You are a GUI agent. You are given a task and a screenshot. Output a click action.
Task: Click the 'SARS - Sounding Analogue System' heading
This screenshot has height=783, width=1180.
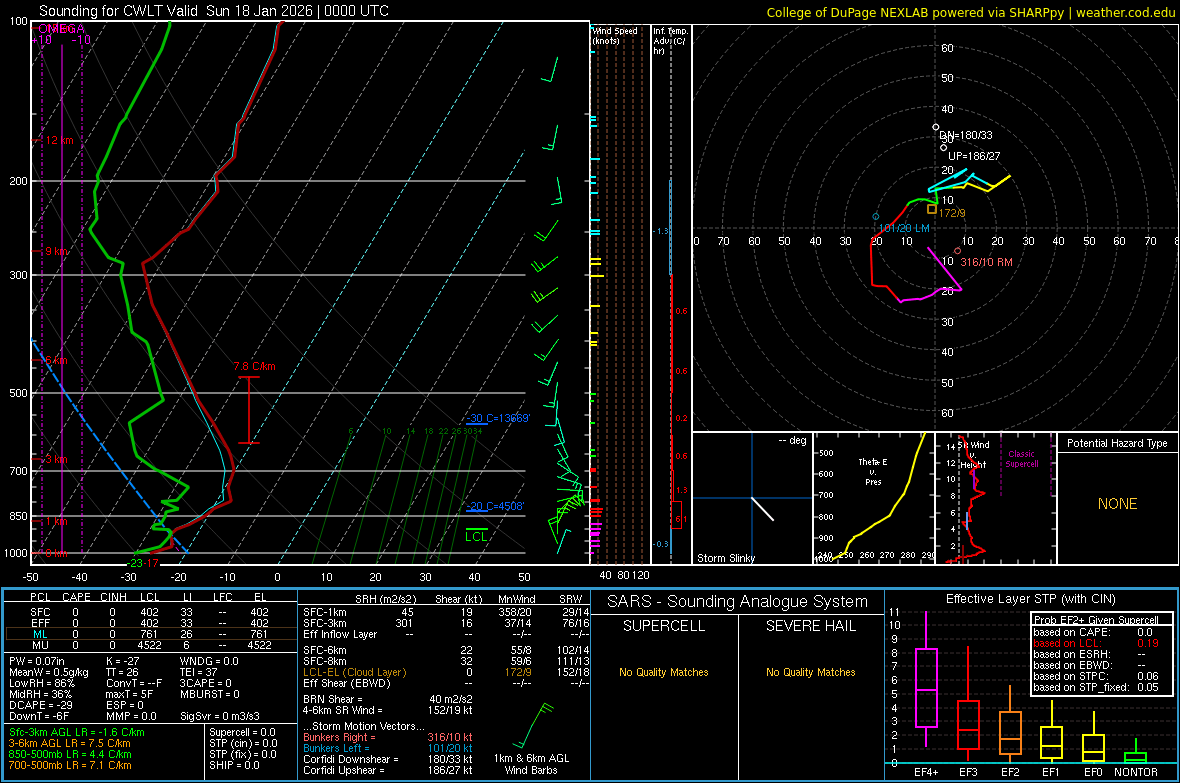click(738, 602)
